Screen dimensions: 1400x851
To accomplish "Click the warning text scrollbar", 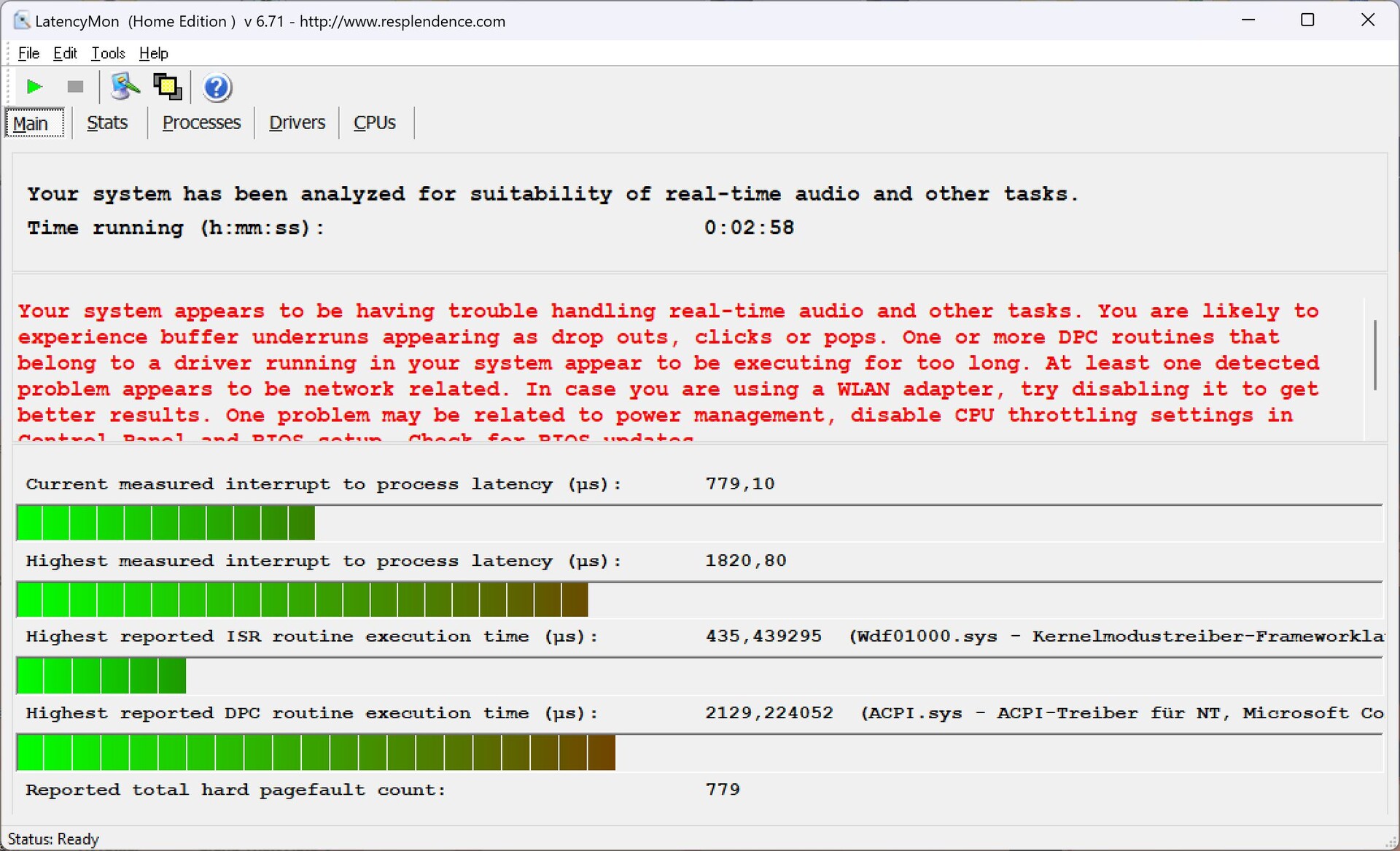I will (1374, 355).
